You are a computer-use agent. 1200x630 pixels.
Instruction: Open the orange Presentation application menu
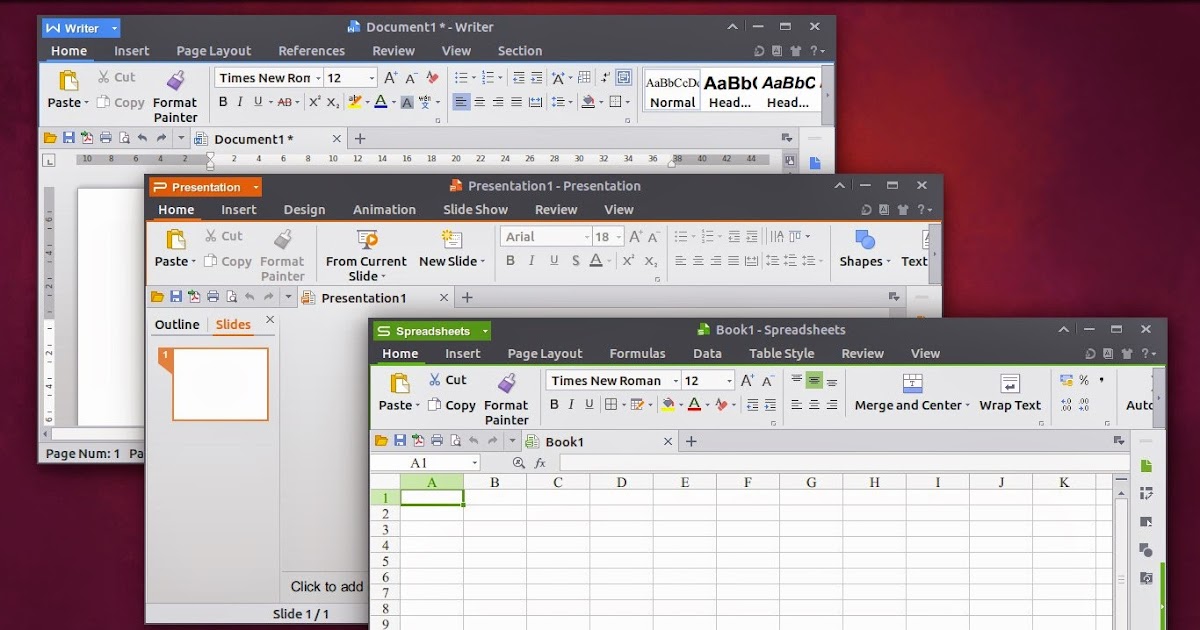tap(207, 187)
